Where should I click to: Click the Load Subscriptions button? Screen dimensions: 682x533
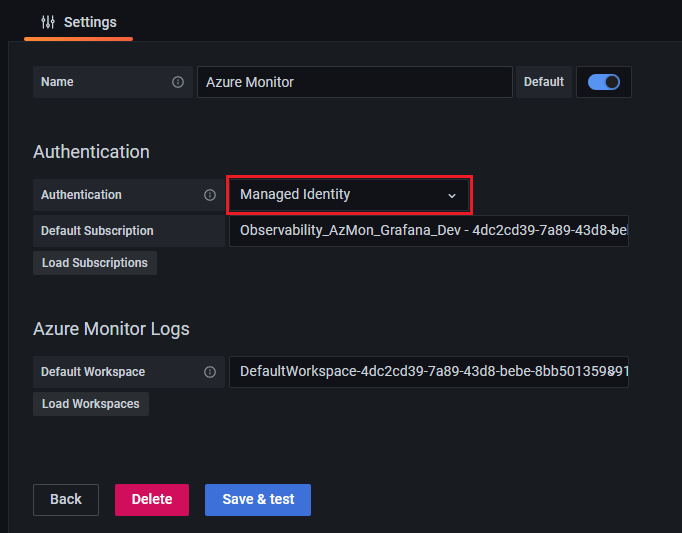95,263
